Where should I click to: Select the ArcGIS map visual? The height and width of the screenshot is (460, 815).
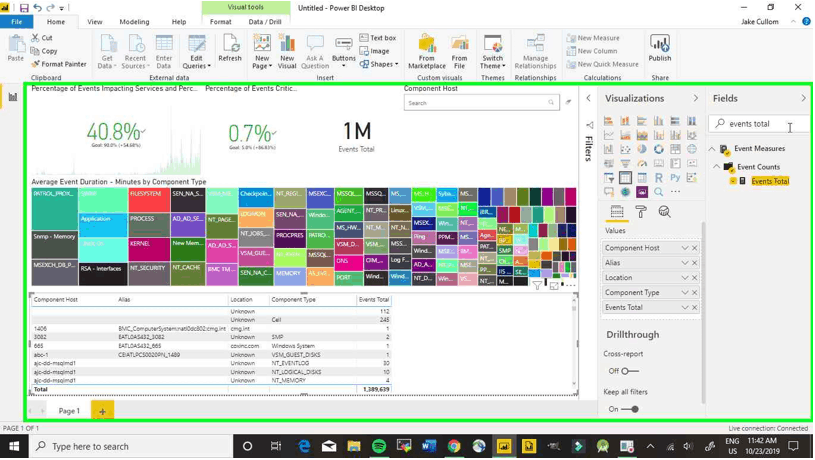point(625,192)
